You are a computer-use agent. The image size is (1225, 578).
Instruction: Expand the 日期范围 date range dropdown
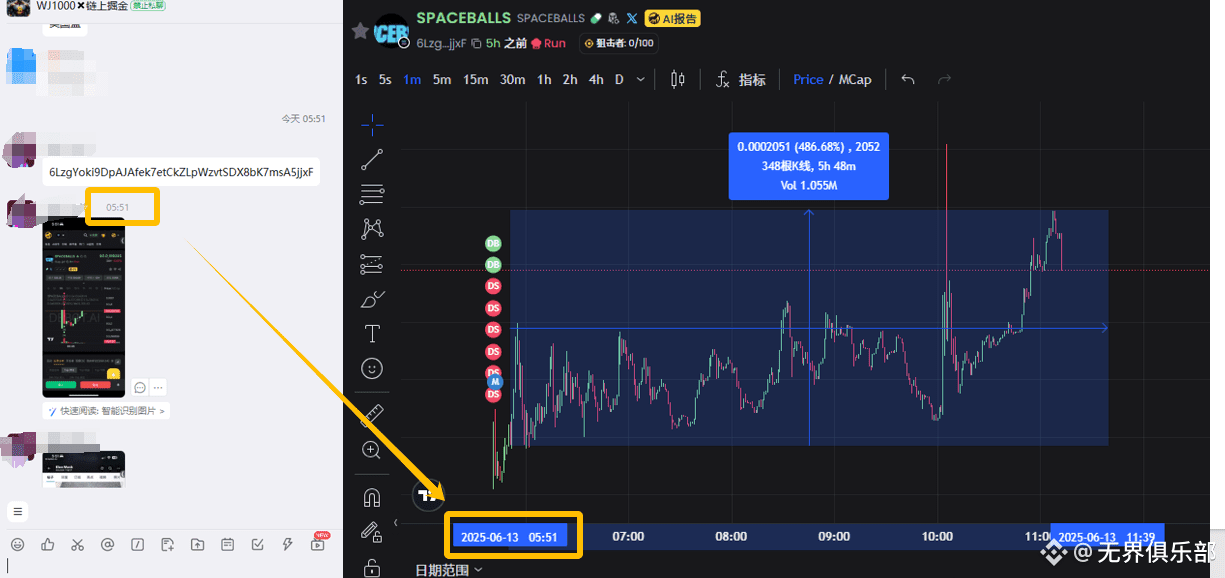[x=449, y=570]
